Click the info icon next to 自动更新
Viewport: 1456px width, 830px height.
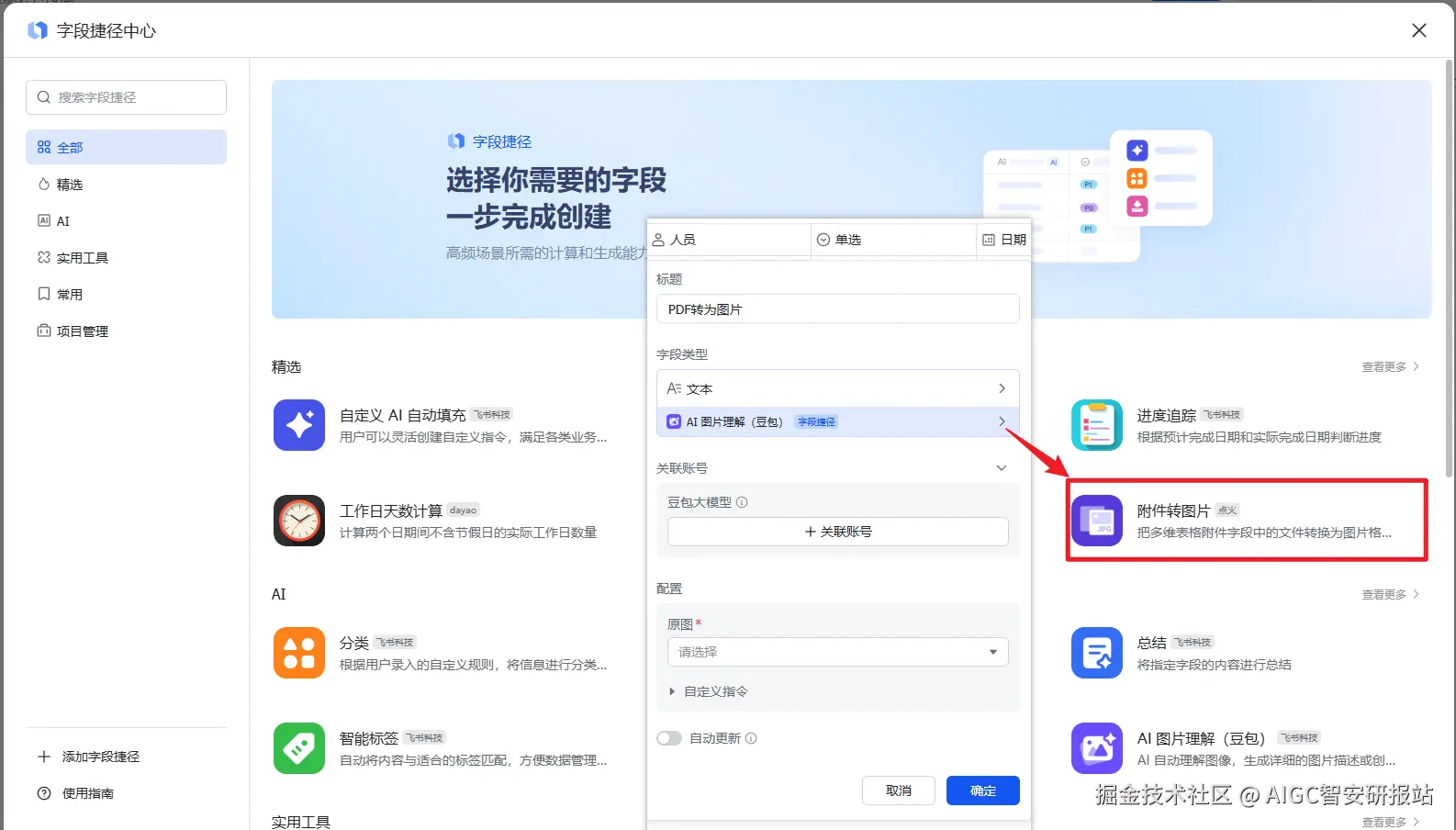(x=751, y=738)
